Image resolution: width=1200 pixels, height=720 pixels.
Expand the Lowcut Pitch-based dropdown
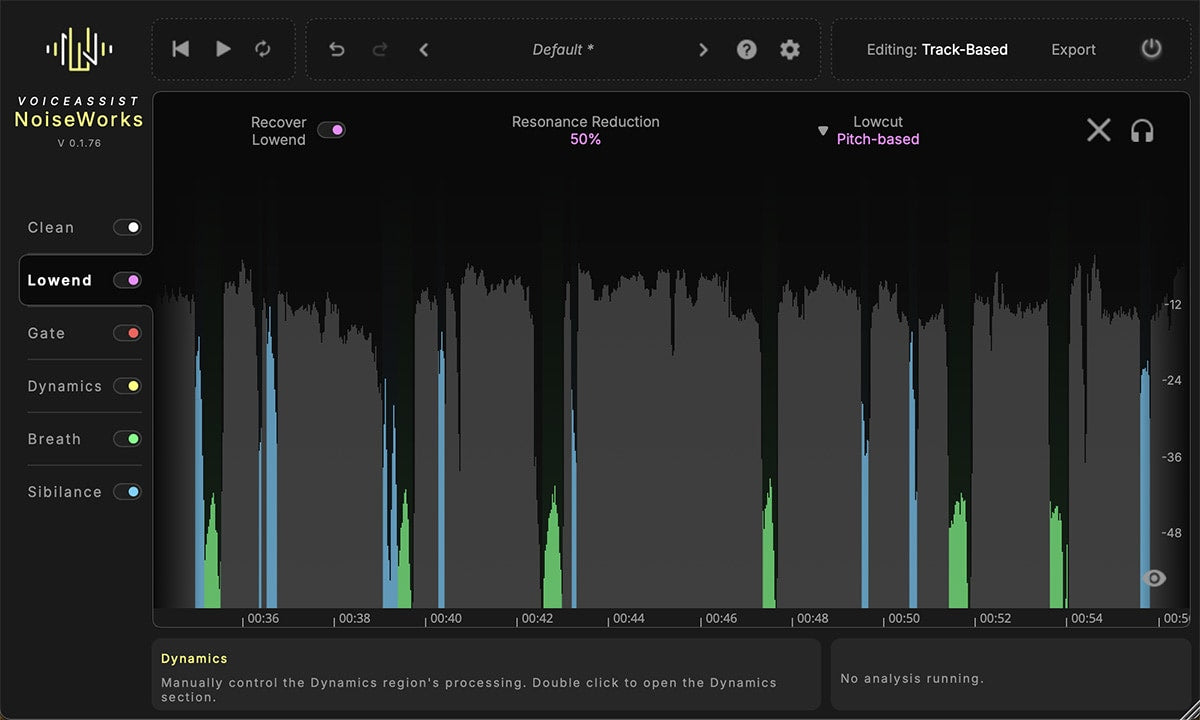[823, 131]
